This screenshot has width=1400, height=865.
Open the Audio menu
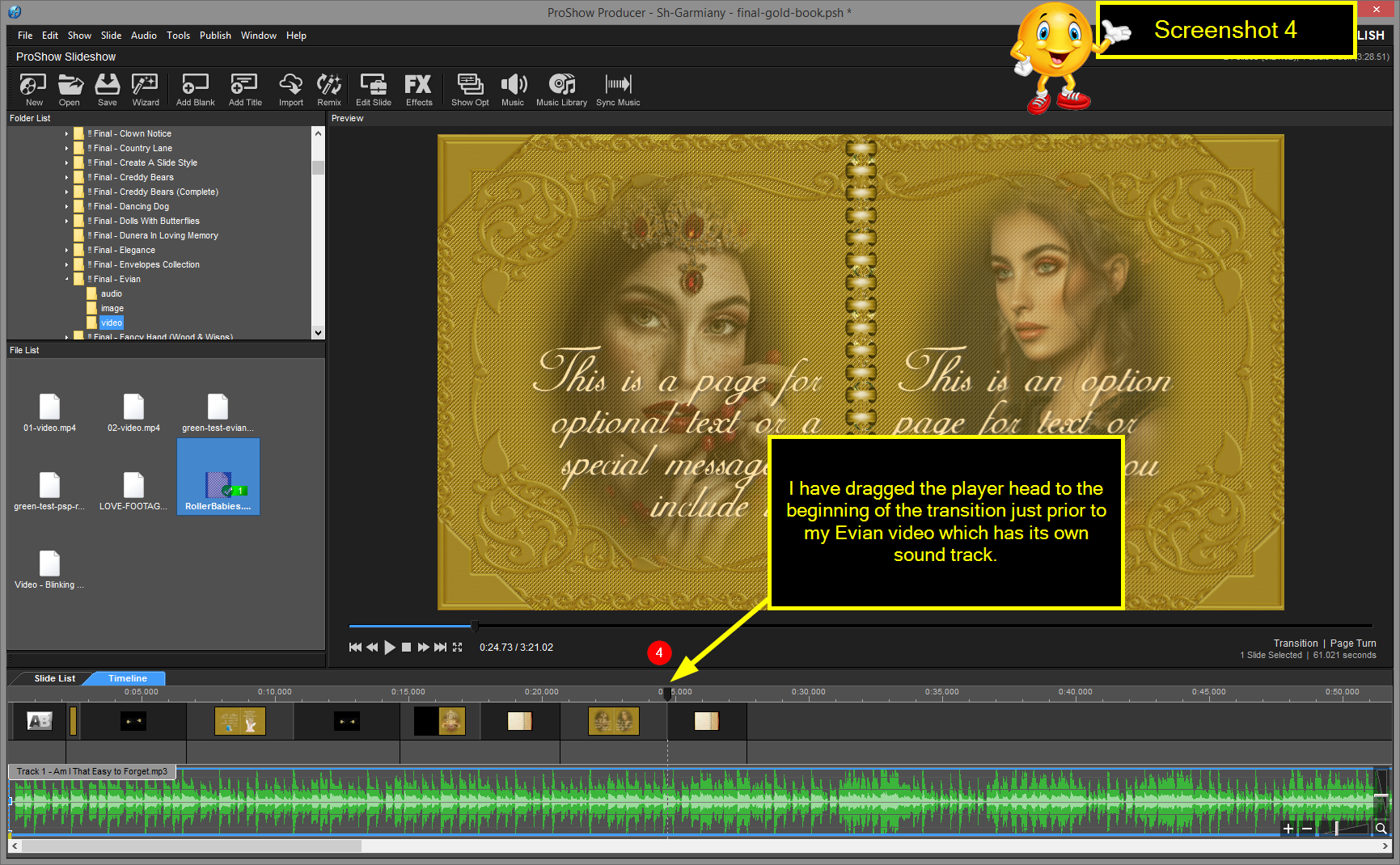[x=144, y=36]
